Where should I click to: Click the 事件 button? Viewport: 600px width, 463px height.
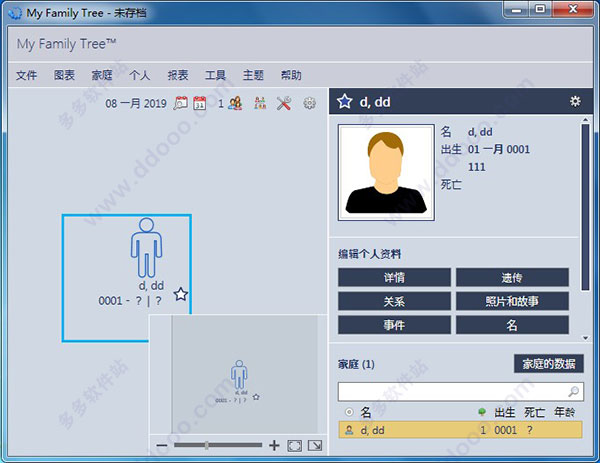(394, 325)
